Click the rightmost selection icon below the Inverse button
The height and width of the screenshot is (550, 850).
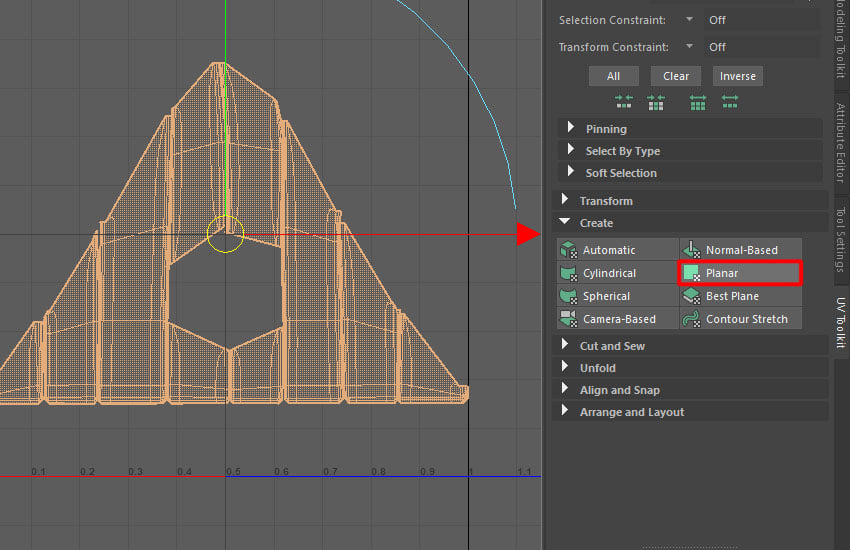pos(730,102)
